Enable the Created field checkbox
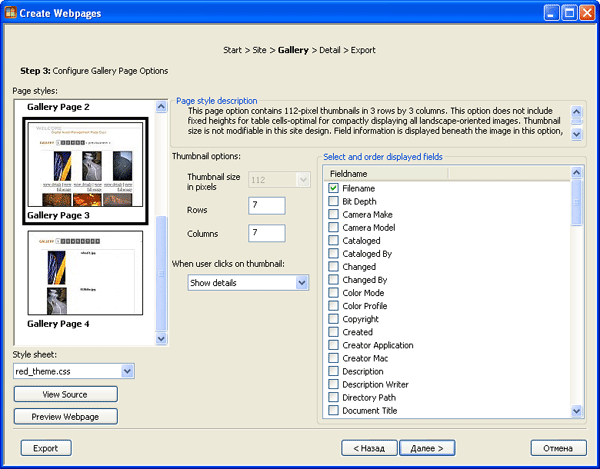This screenshot has height=469, width=600. click(x=333, y=332)
